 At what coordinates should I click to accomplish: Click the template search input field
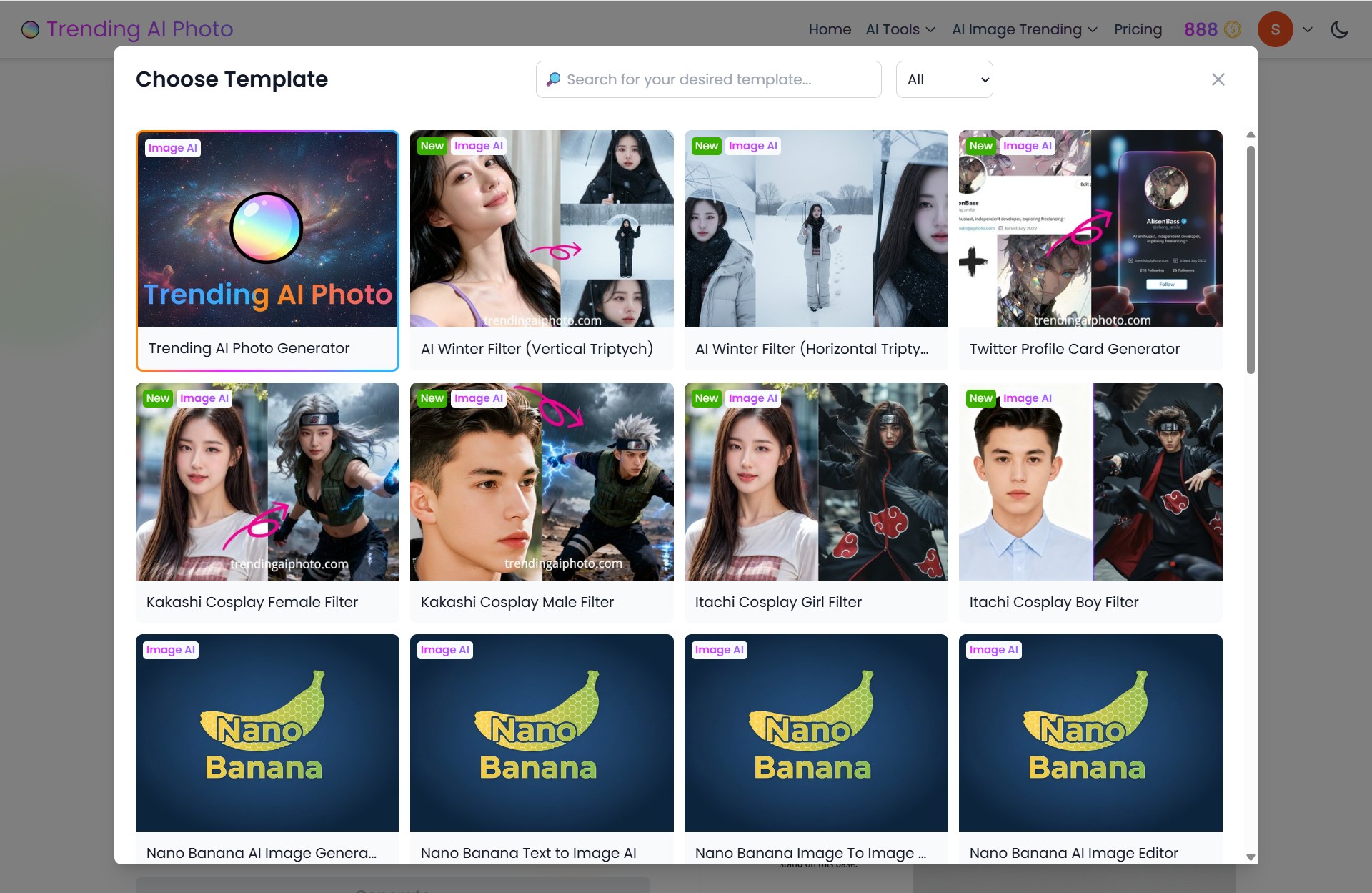707,79
